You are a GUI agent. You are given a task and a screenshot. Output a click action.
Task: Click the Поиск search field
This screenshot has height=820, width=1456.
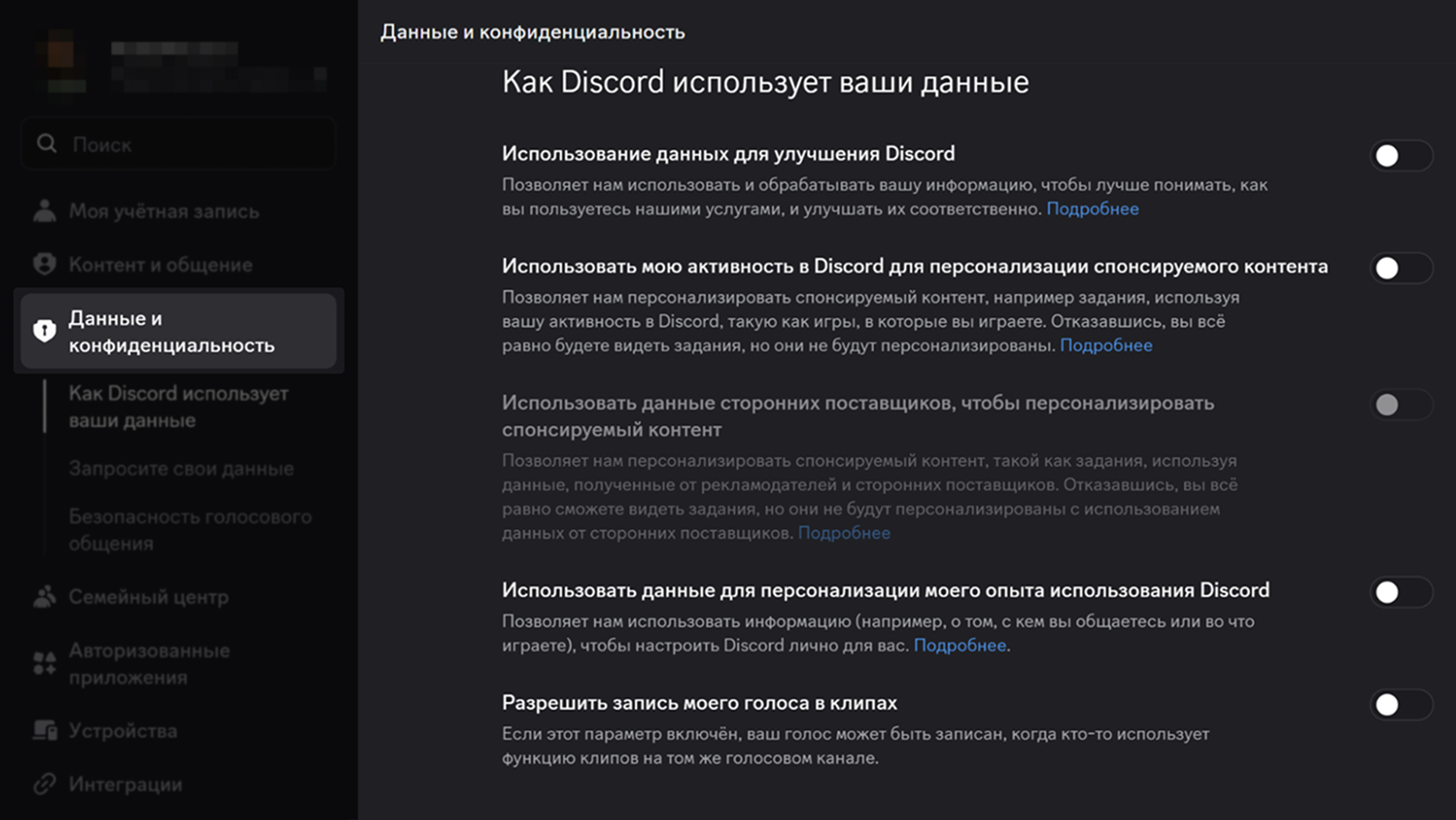click(x=178, y=144)
